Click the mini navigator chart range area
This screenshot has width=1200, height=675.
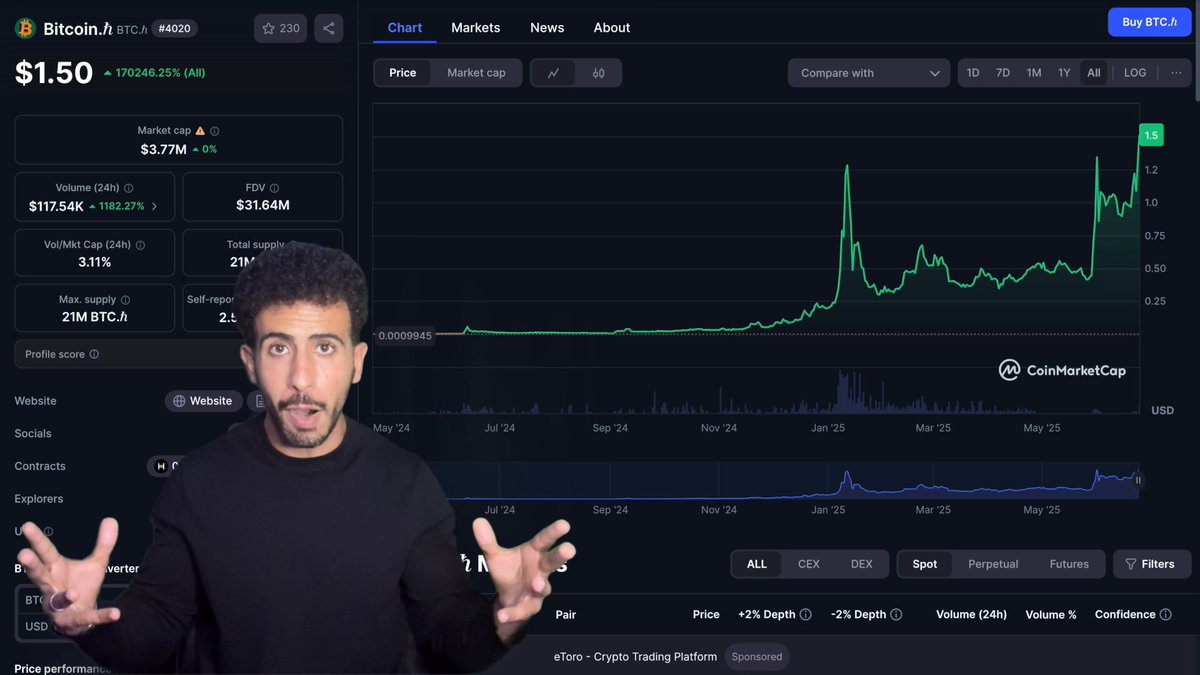click(x=756, y=480)
